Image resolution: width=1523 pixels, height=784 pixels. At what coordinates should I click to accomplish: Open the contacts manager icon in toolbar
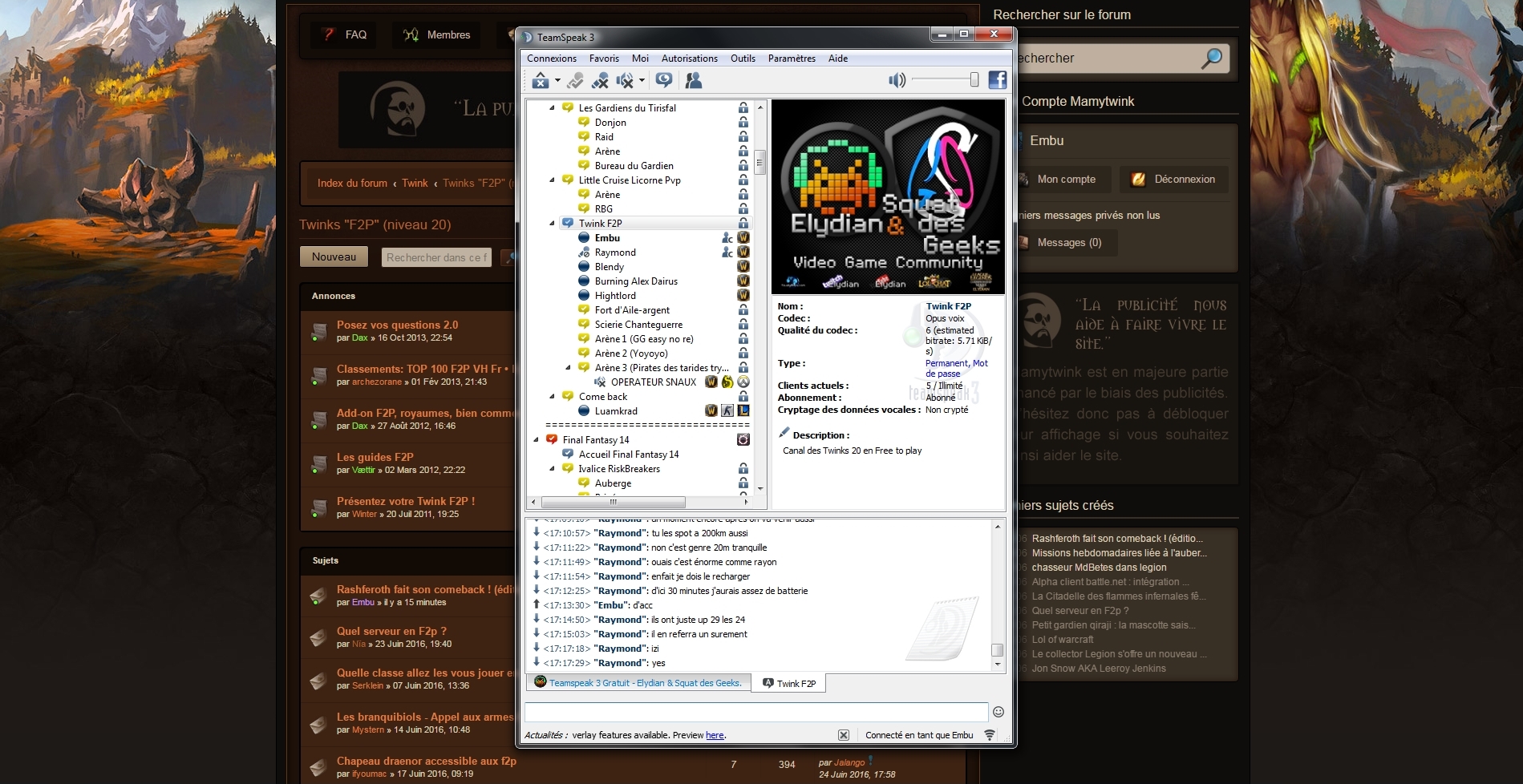point(694,80)
